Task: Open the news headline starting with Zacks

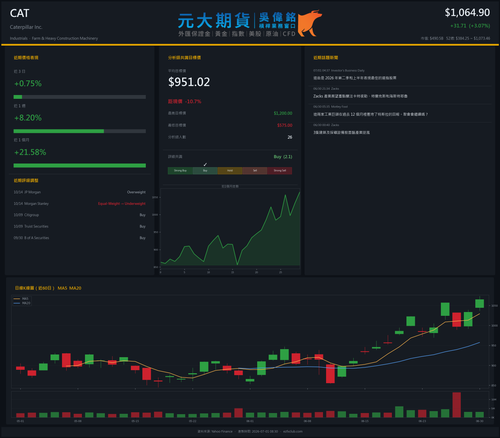Action: point(360,96)
